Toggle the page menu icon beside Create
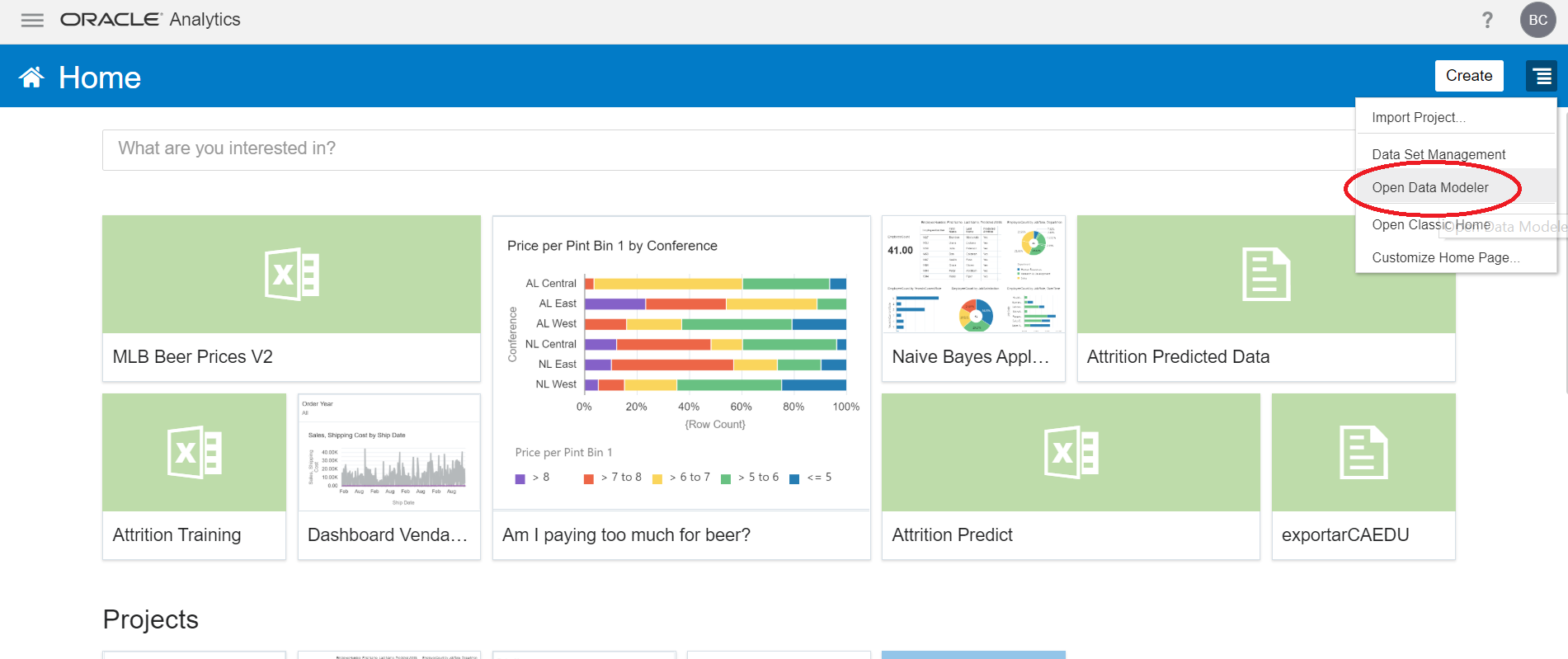This screenshot has width=1568, height=659. pyautogui.click(x=1542, y=76)
